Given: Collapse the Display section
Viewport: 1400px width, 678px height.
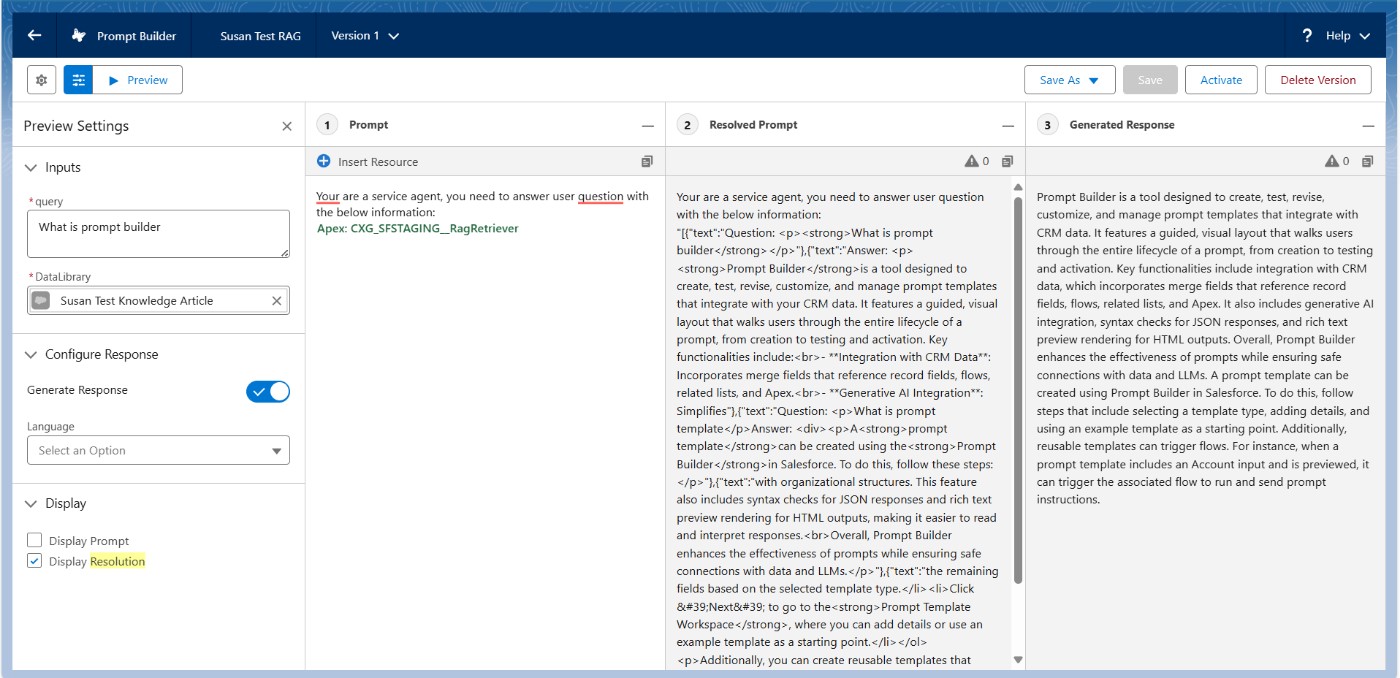Looking at the screenshot, I should click(x=30, y=503).
